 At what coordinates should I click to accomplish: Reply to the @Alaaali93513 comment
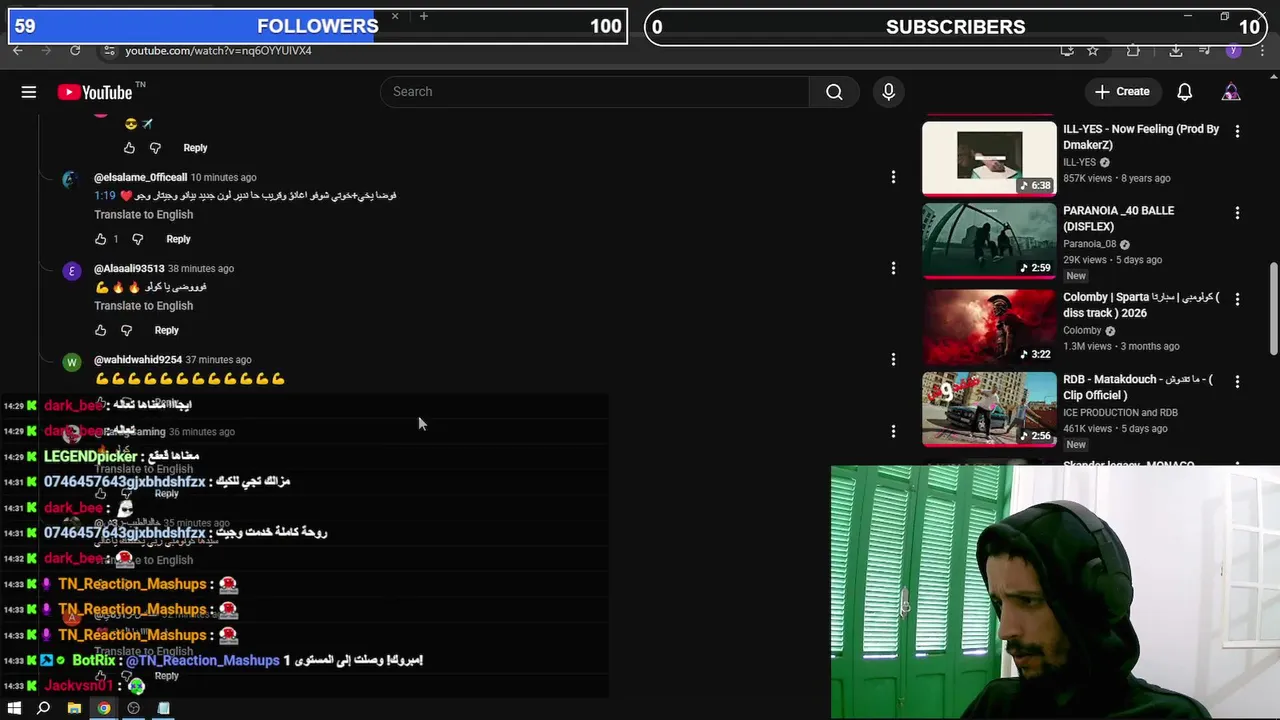[166, 330]
